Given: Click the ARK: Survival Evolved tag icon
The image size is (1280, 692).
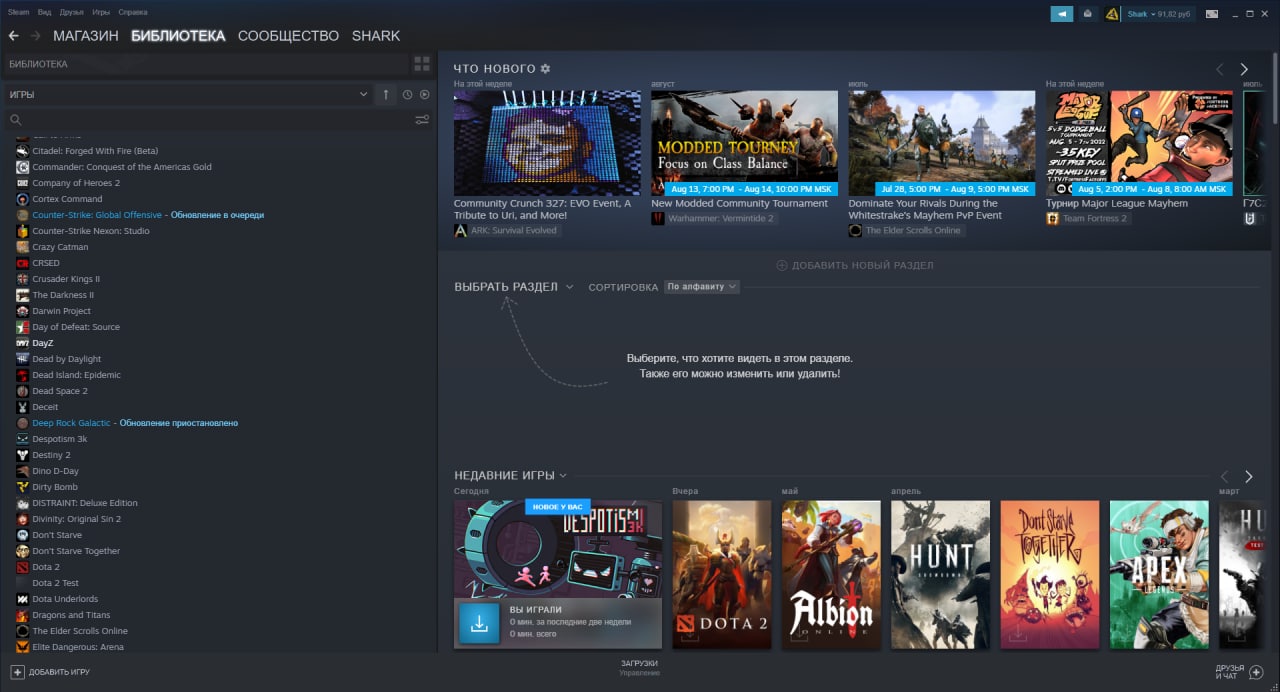Looking at the screenshot, I should click(461, 230).
